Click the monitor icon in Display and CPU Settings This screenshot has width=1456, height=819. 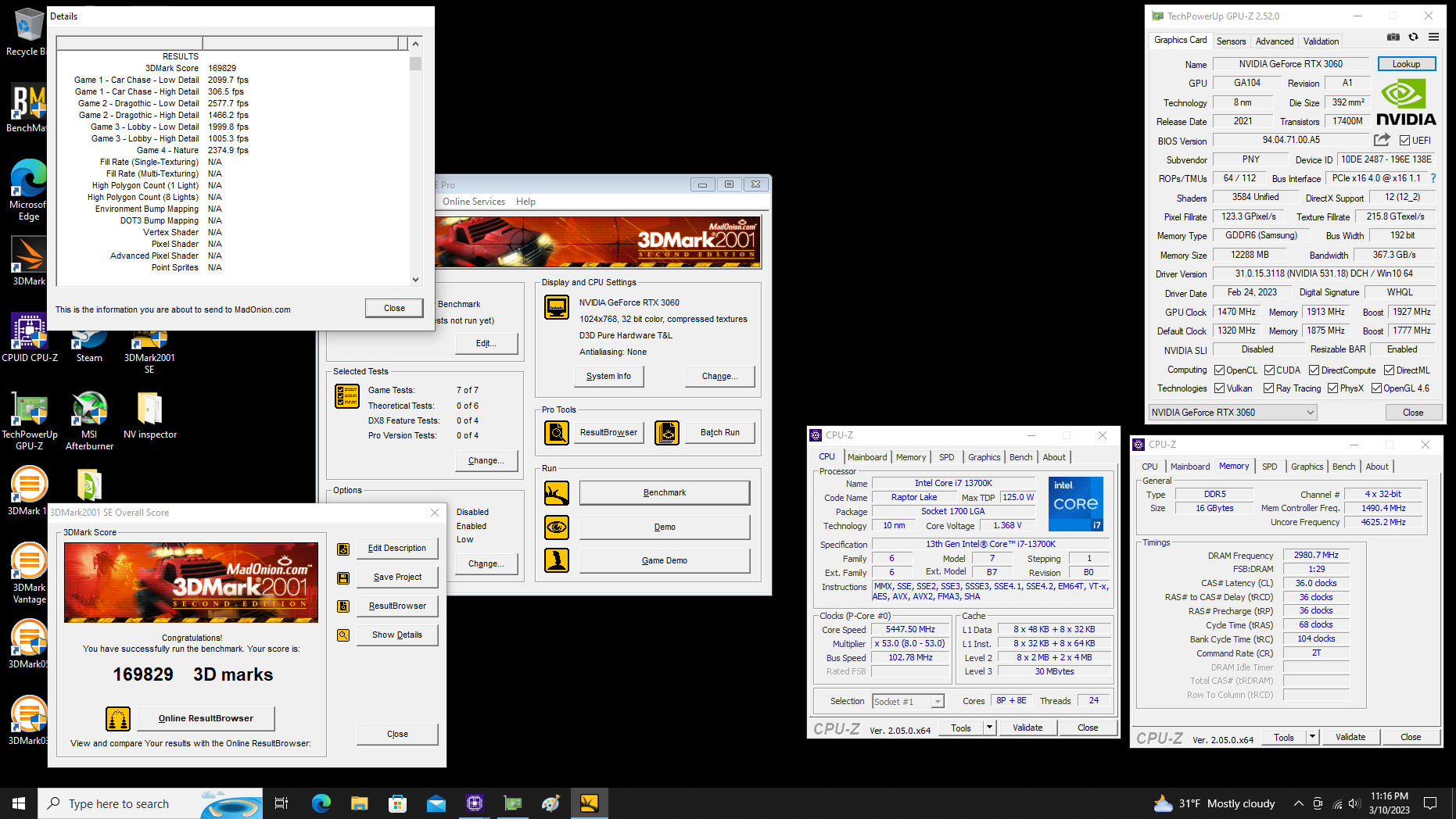tap(557, 307)
